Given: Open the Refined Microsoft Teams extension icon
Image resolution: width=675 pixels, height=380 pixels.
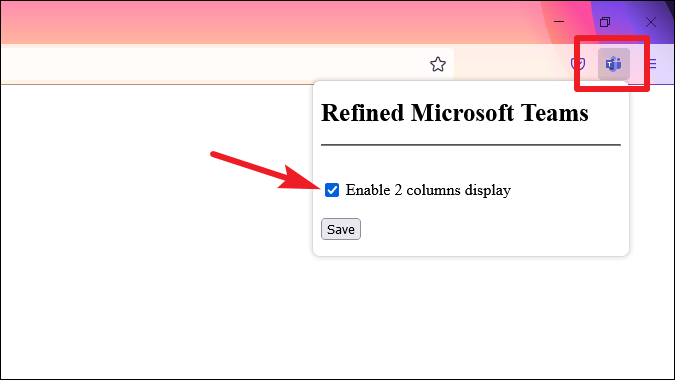Looking at the screenshot, I should (x=613, y=64).
